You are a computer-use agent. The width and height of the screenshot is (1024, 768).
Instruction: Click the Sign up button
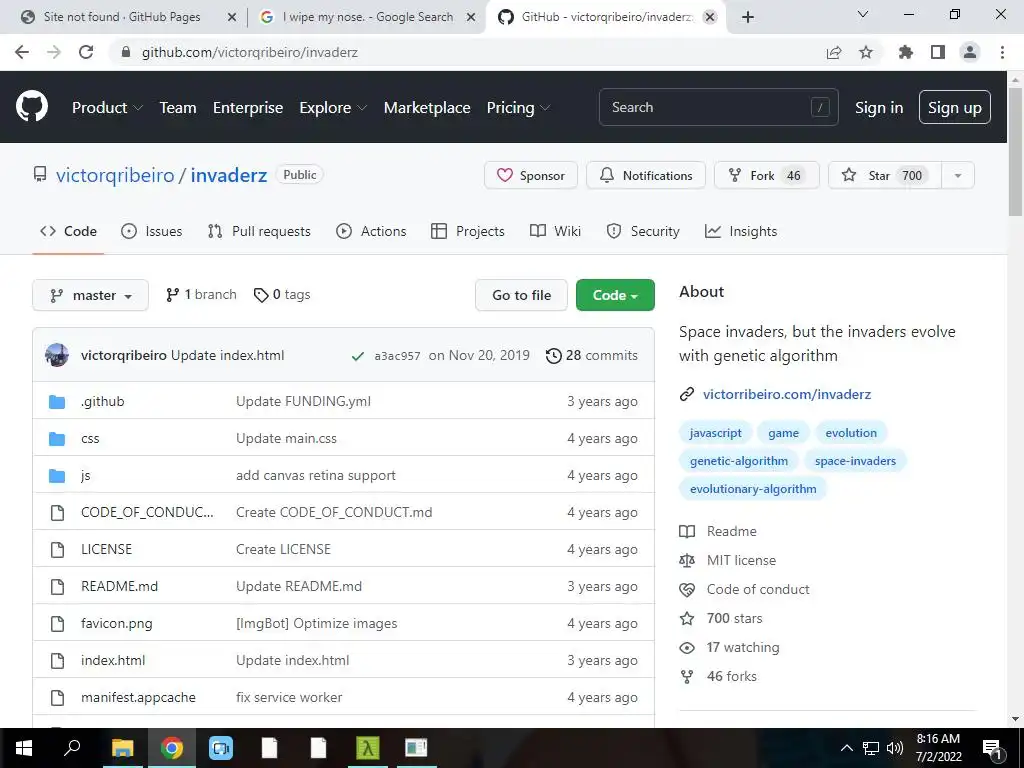(955, 108)
